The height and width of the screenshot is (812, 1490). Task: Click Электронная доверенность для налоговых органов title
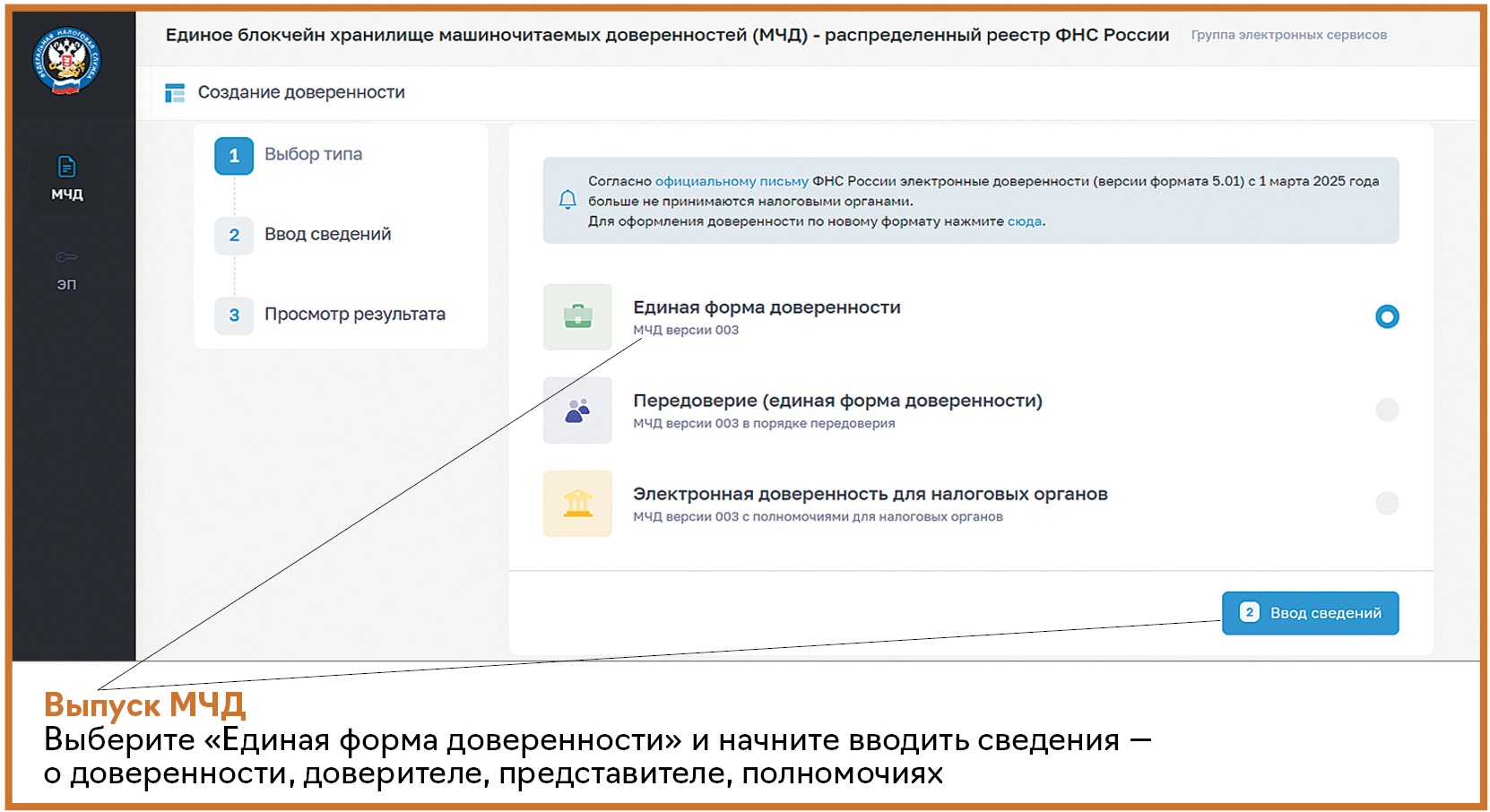pyautogui.click(x=871, y=494)
